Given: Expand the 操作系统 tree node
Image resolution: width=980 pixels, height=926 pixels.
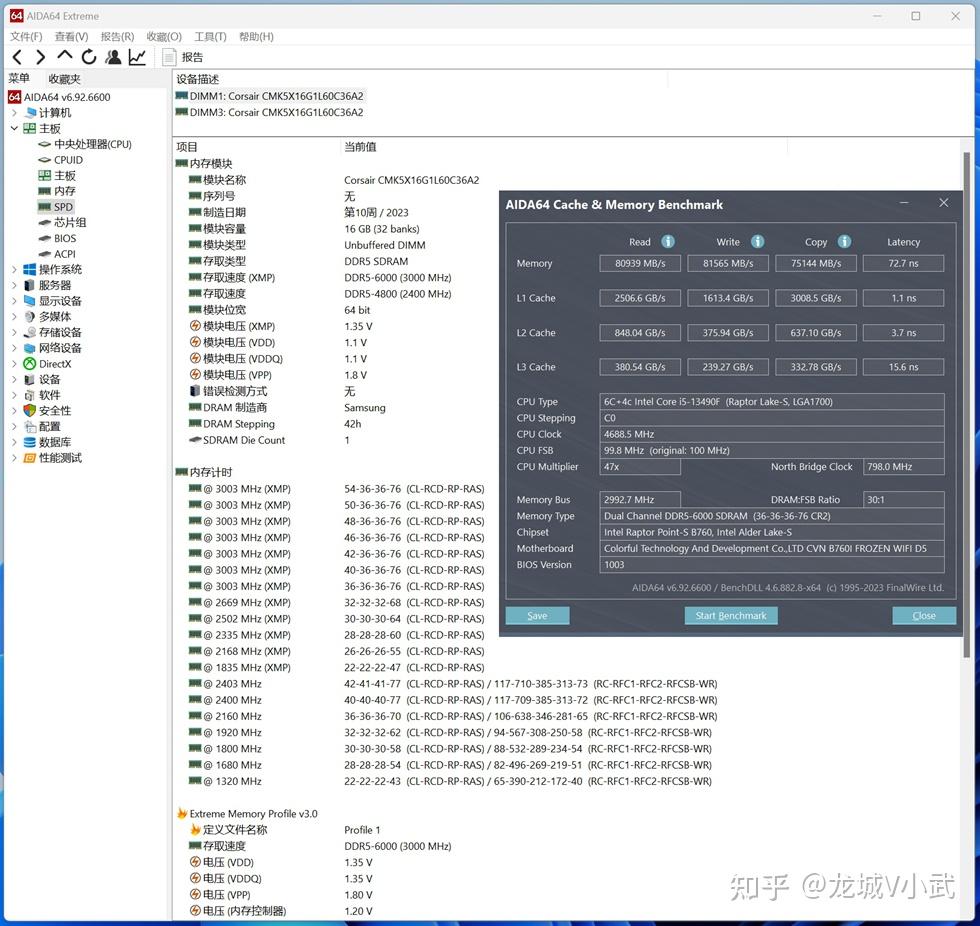Looking at the screenshot, I should coord(14,270).
